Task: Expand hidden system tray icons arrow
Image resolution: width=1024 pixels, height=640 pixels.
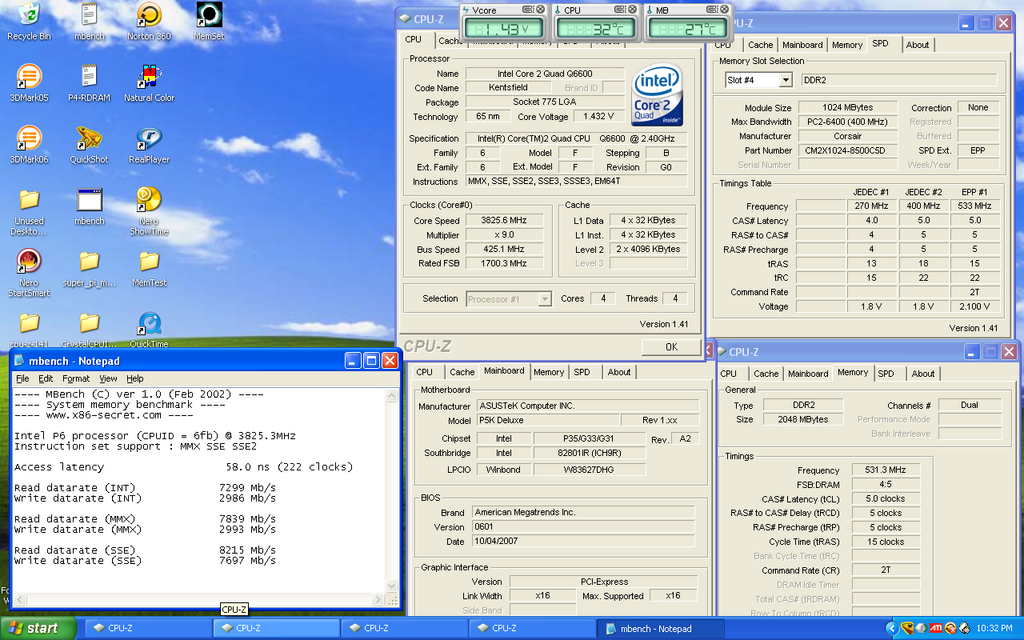Action: 892,628
